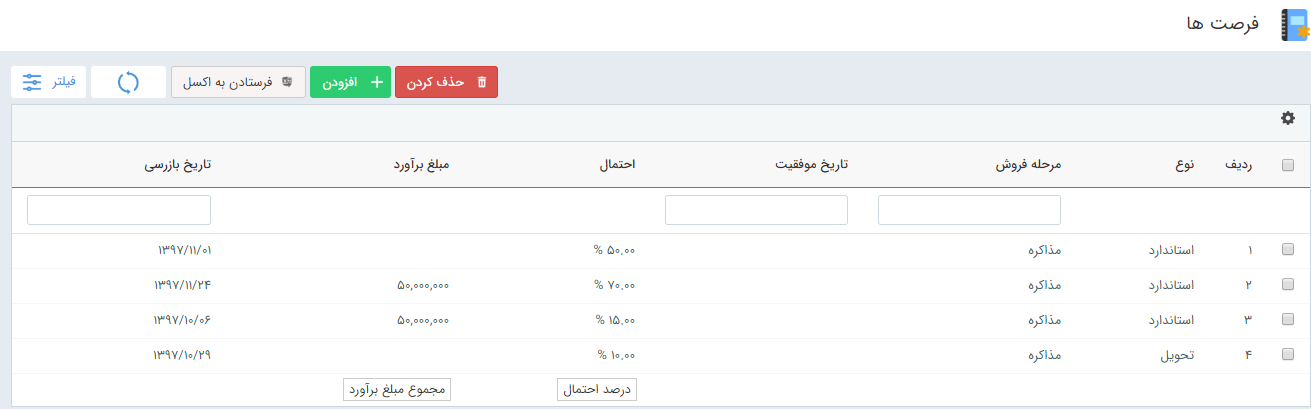Check the checkbox for row ۳

click(x=1288, y=319)
